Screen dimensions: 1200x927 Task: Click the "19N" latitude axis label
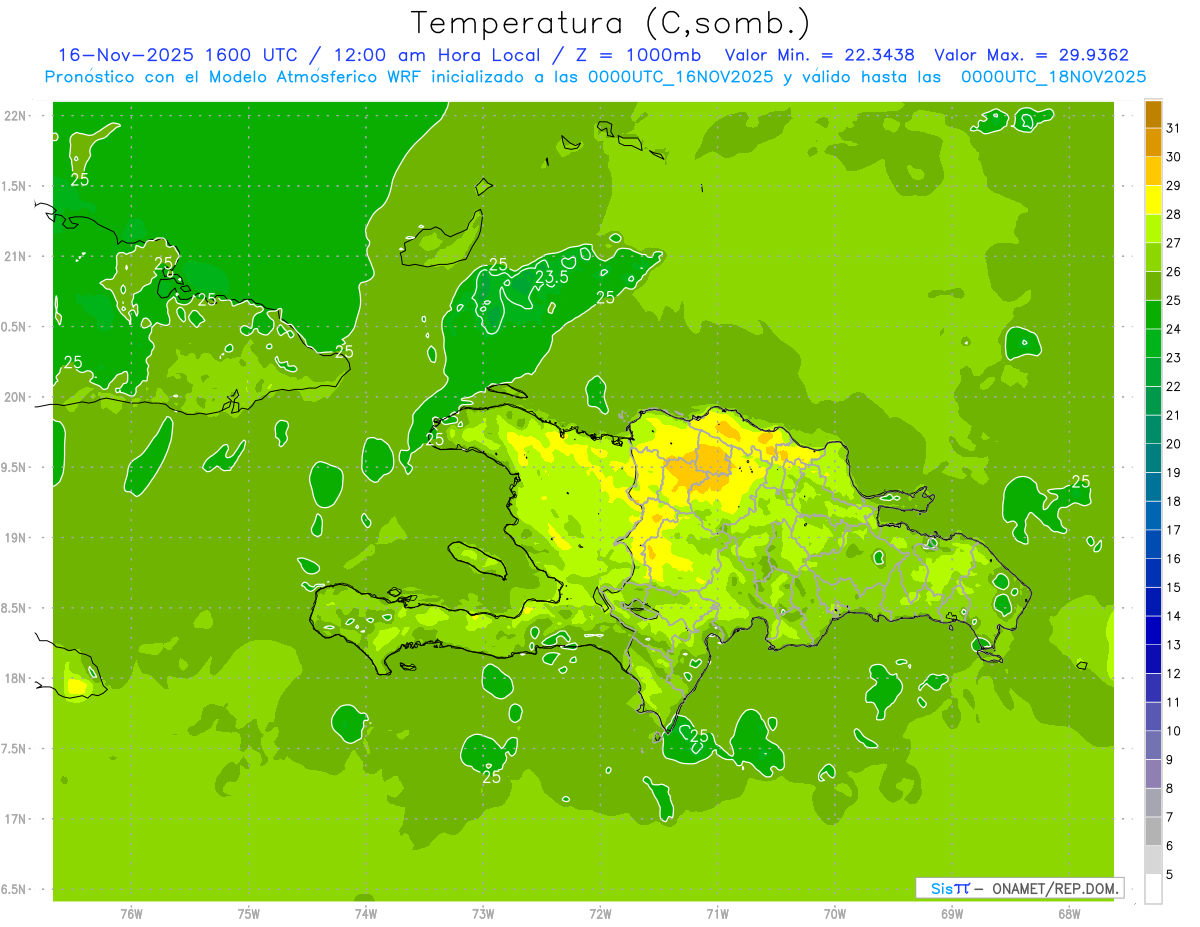tap(17, 537)
